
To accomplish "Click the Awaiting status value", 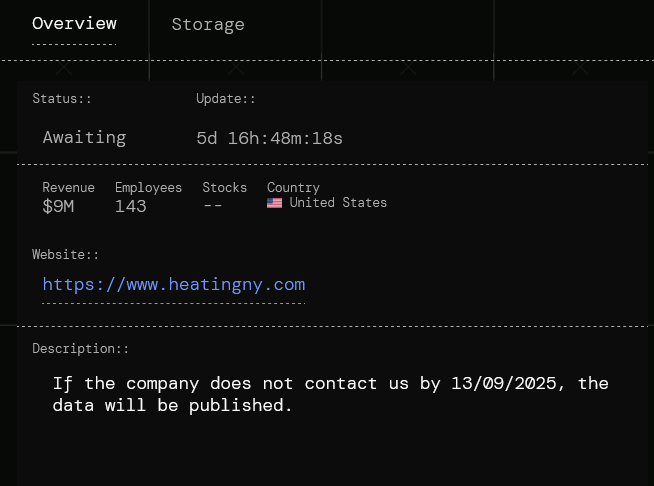I will point(84,137).
